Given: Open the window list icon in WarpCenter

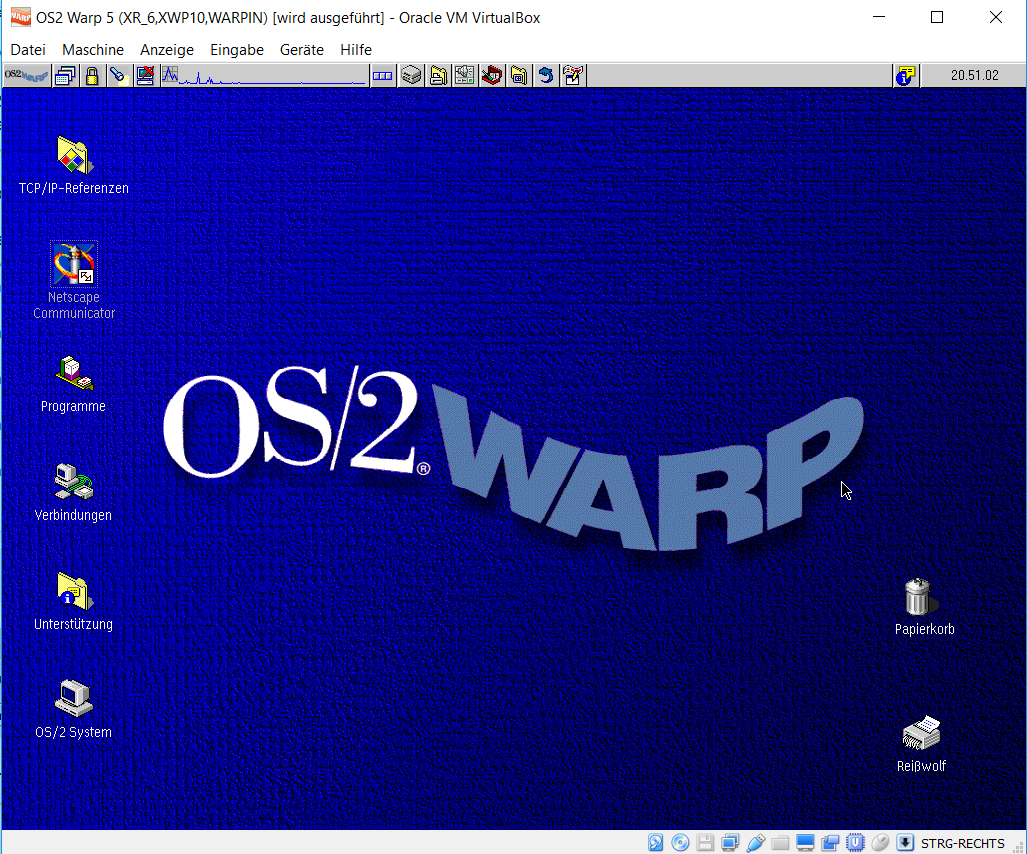Looking at the screenshot, I should (x=65, y=76).
